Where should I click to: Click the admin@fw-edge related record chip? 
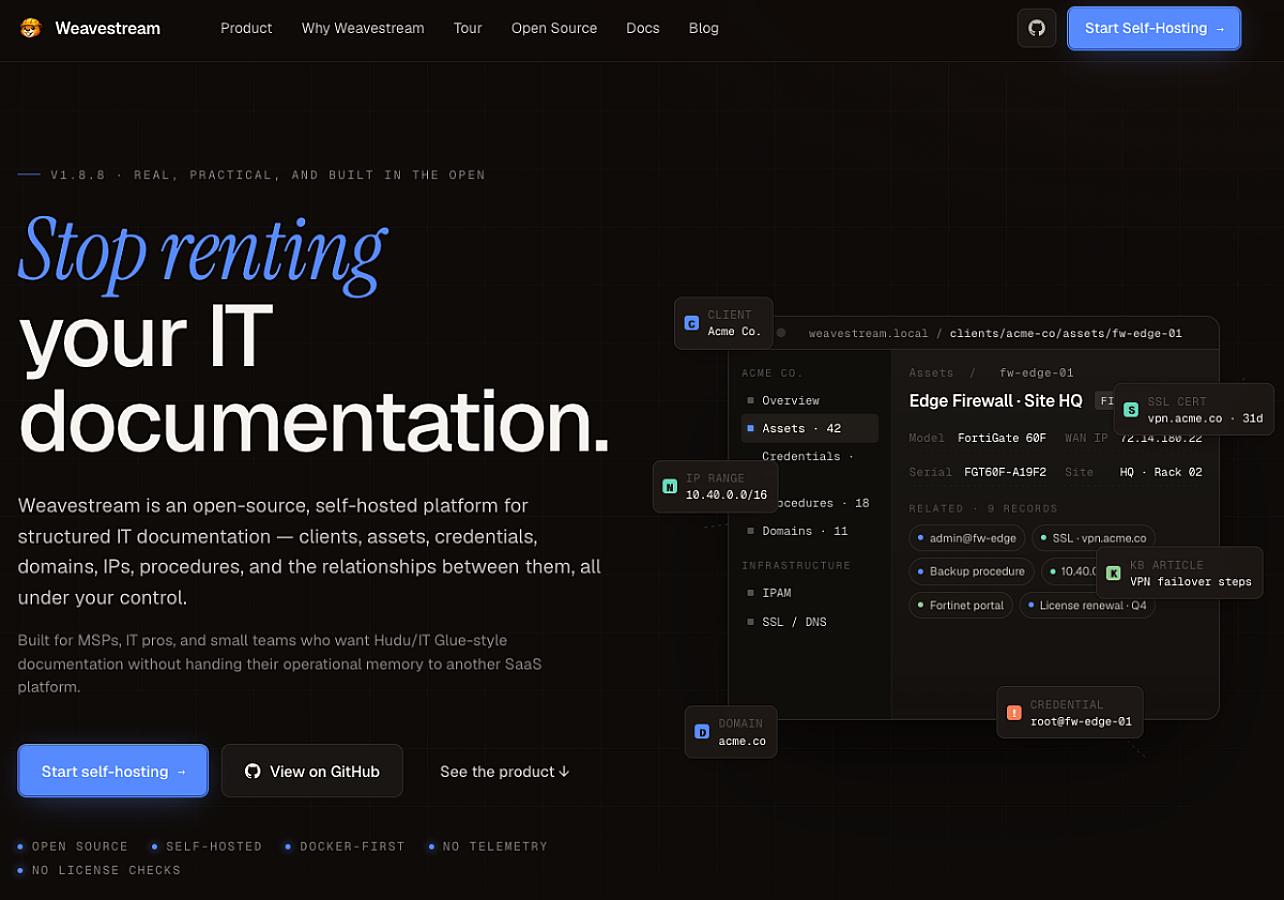967,538
